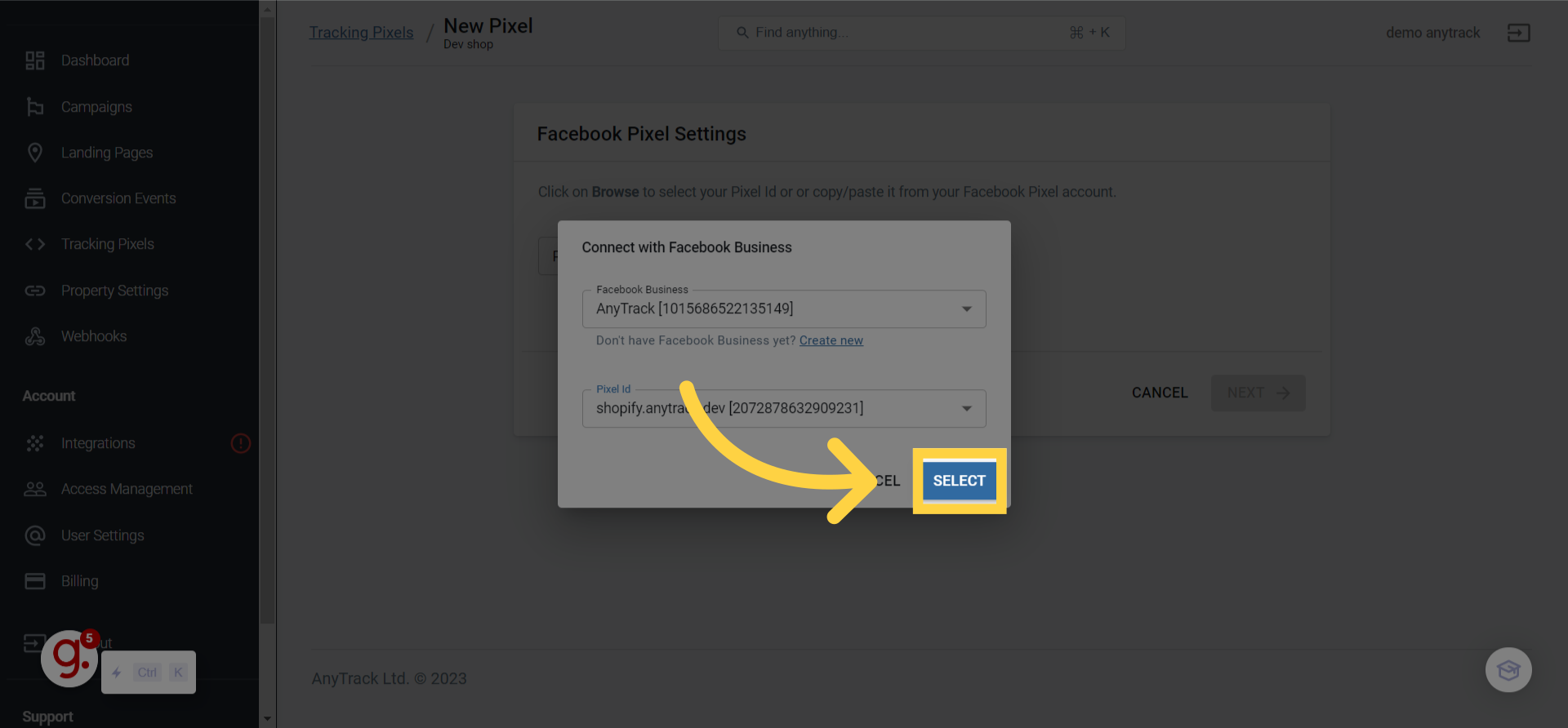This screenshot has width=1568, height=728.
Task: Click the Landing Pages pin icon
Action: pyautogui.click(x=34, y=153)
